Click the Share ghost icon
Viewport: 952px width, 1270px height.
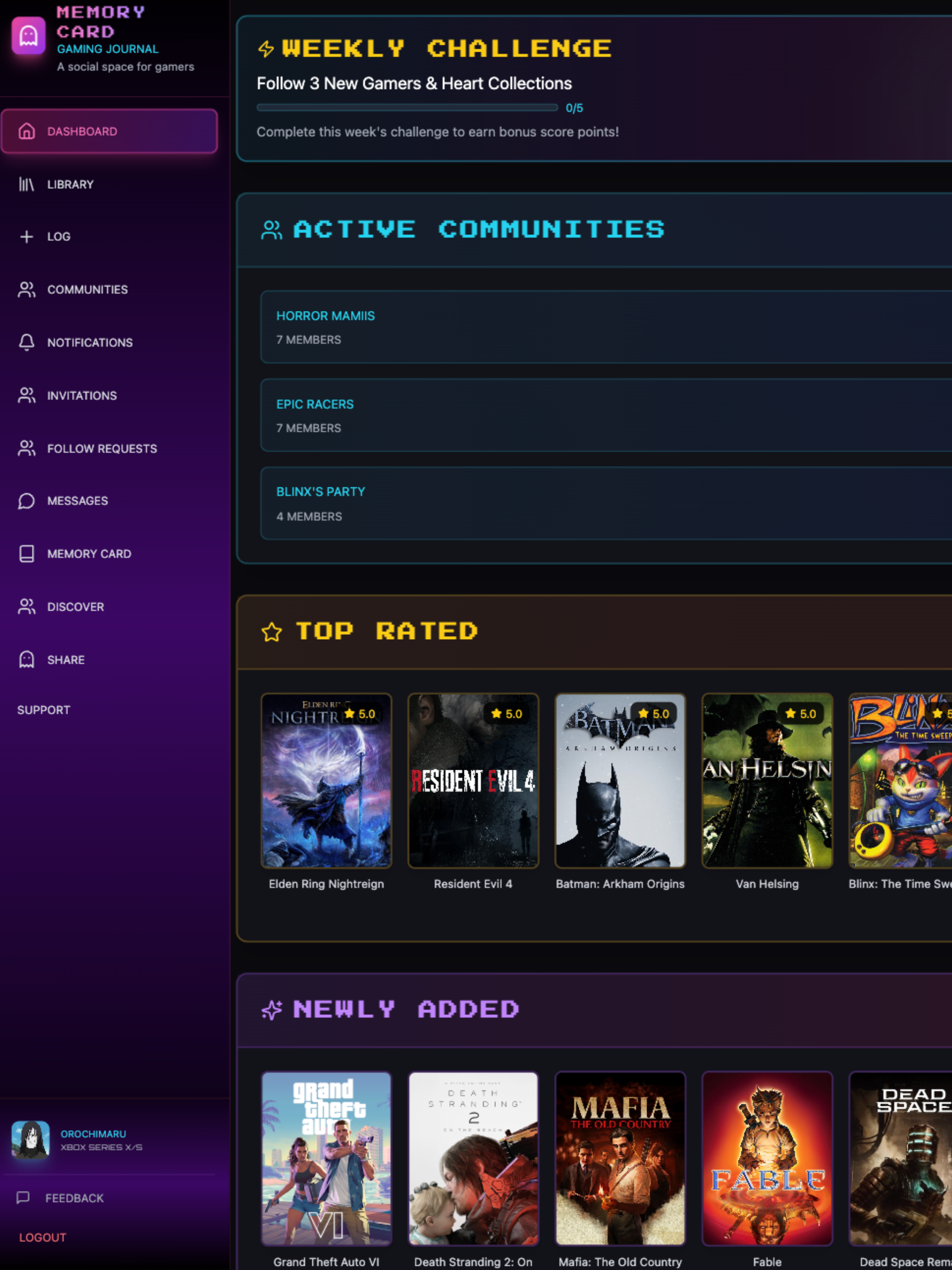26,659
